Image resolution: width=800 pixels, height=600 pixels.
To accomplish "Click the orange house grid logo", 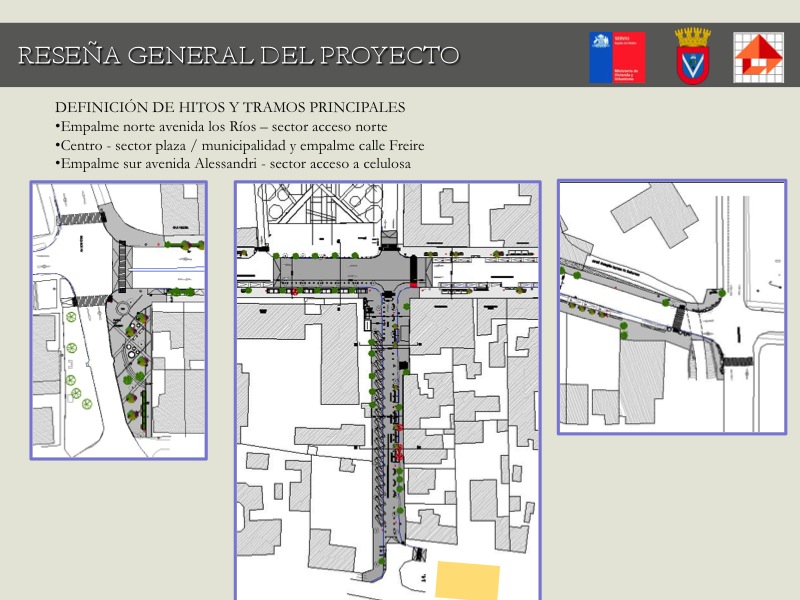I will pos(759,57).
